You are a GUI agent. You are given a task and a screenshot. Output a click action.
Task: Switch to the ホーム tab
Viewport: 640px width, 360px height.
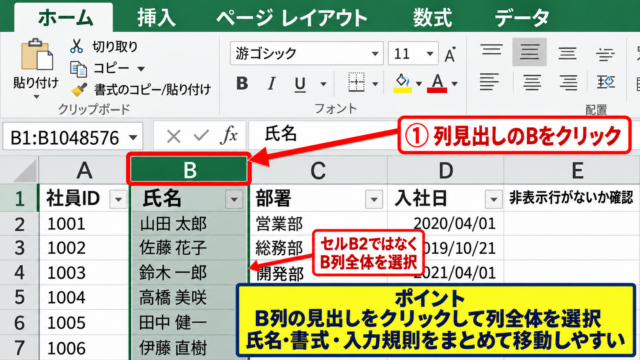(64, 18)
